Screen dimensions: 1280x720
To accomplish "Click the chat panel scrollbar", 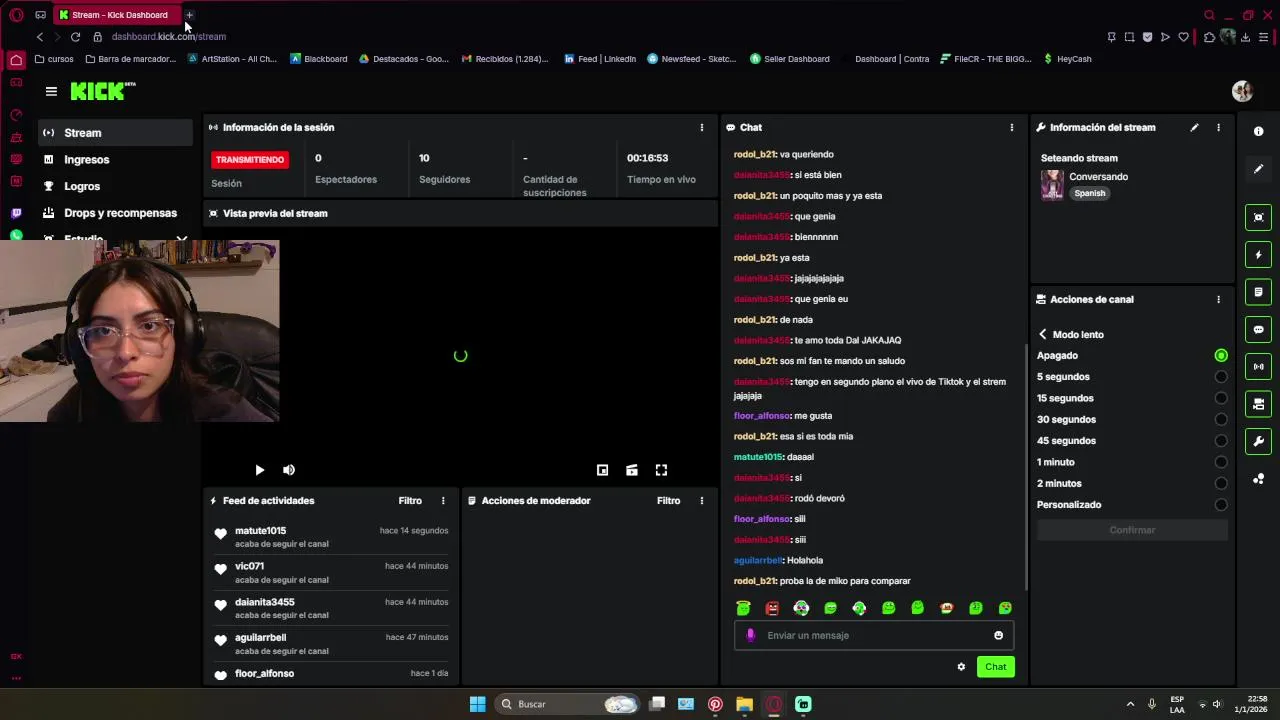I will 1026,468.
